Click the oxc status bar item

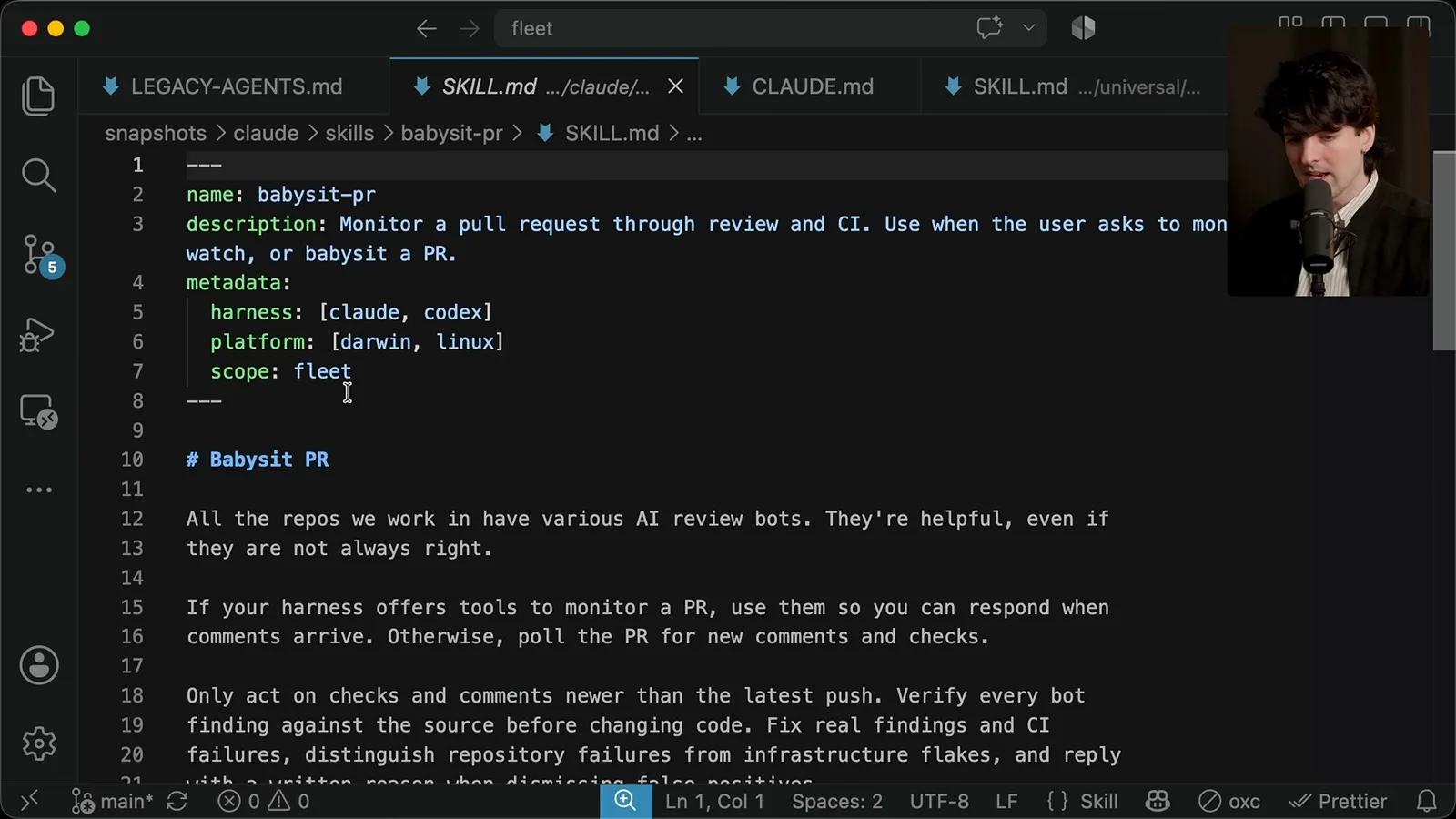[x=1229, y=801]
